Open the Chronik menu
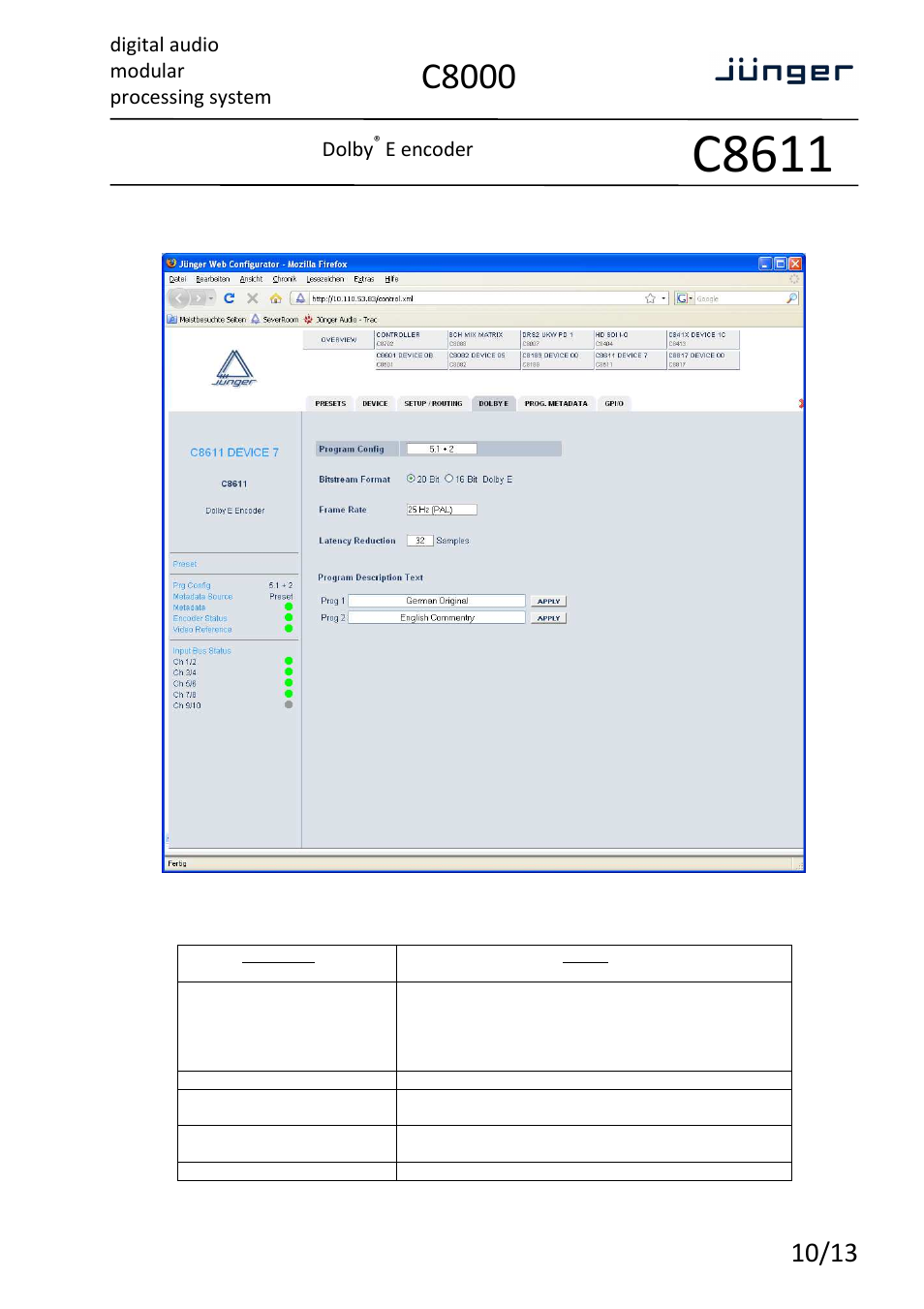This screenshot has height=1309, width=924. tap(285, 279)
